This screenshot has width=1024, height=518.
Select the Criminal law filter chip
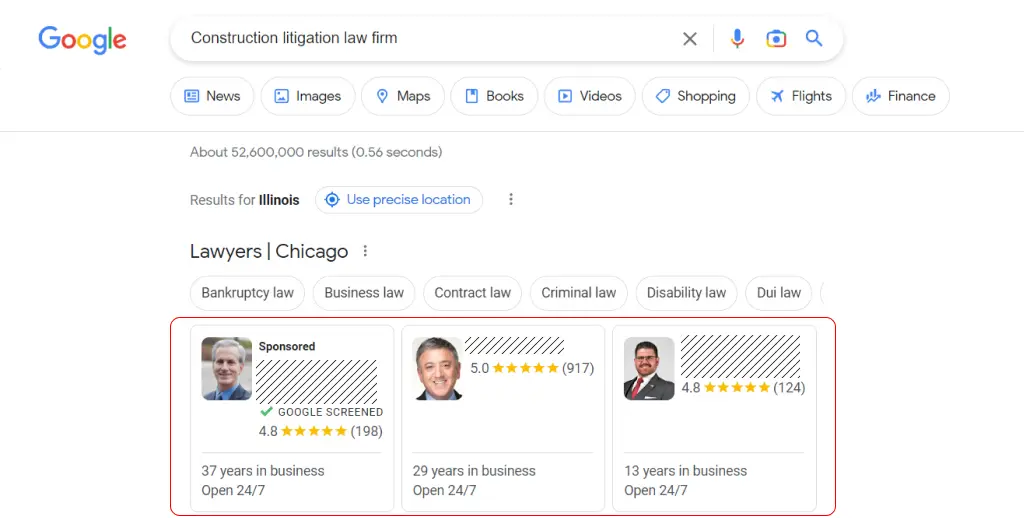[x=579, y=293]
